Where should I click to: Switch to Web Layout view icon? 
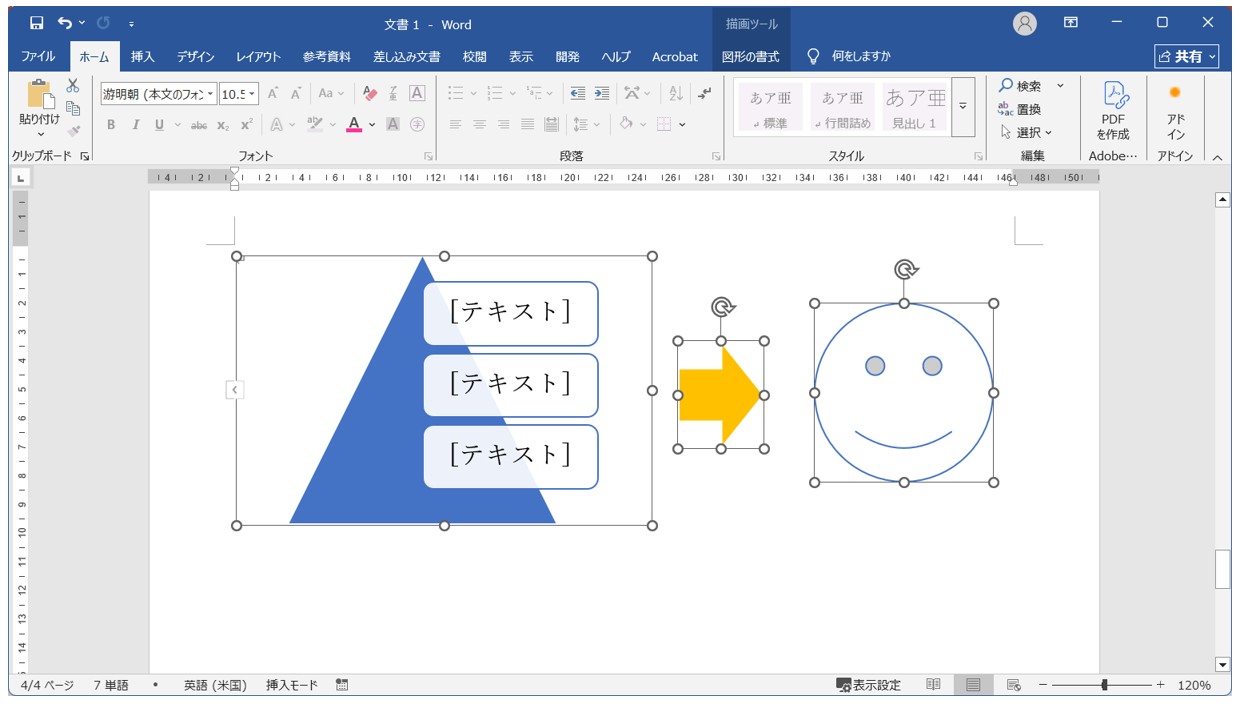click(x=1013, y=685)
